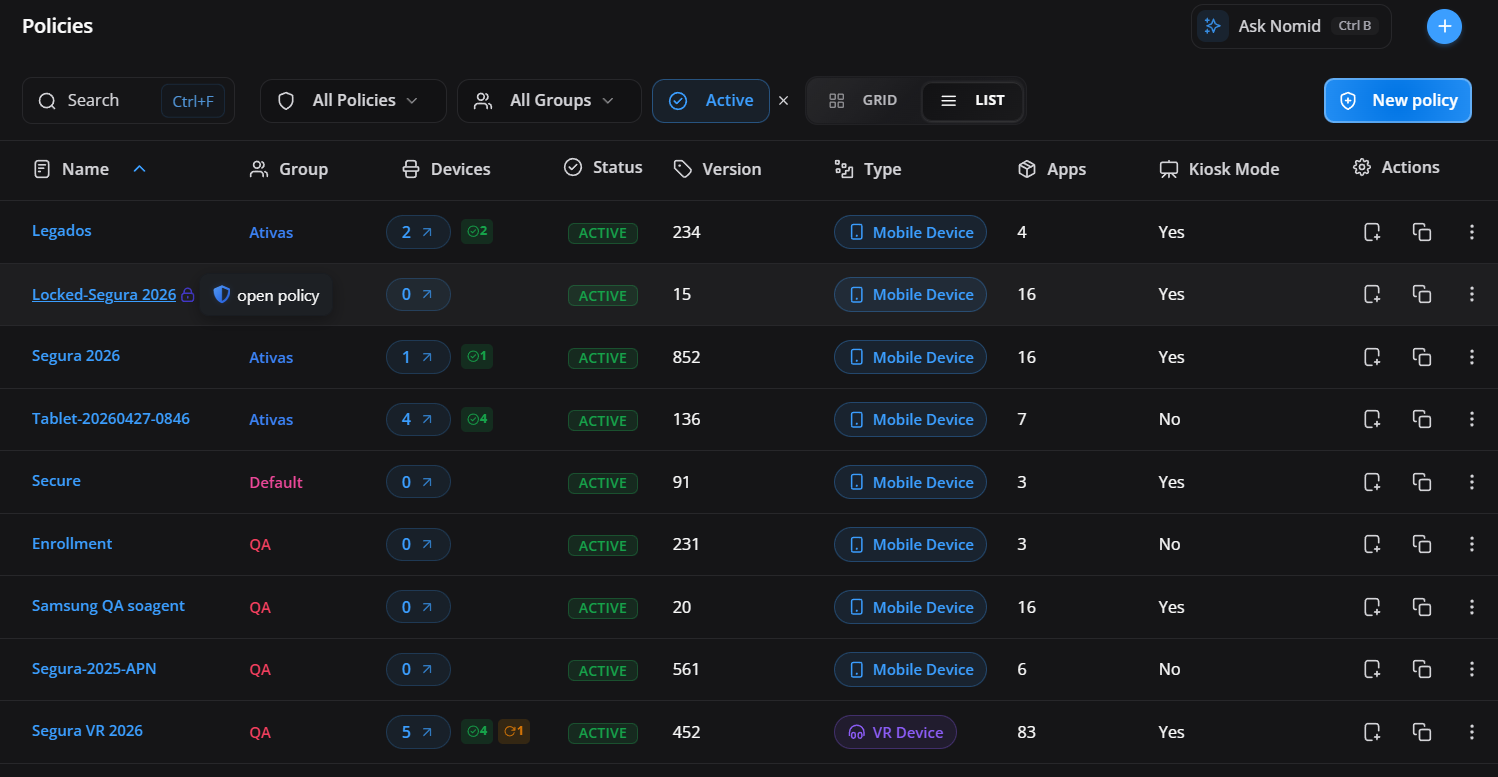
Task: Duplicate the Legados policy via copy icon
Action: (x=1421, y=232)
